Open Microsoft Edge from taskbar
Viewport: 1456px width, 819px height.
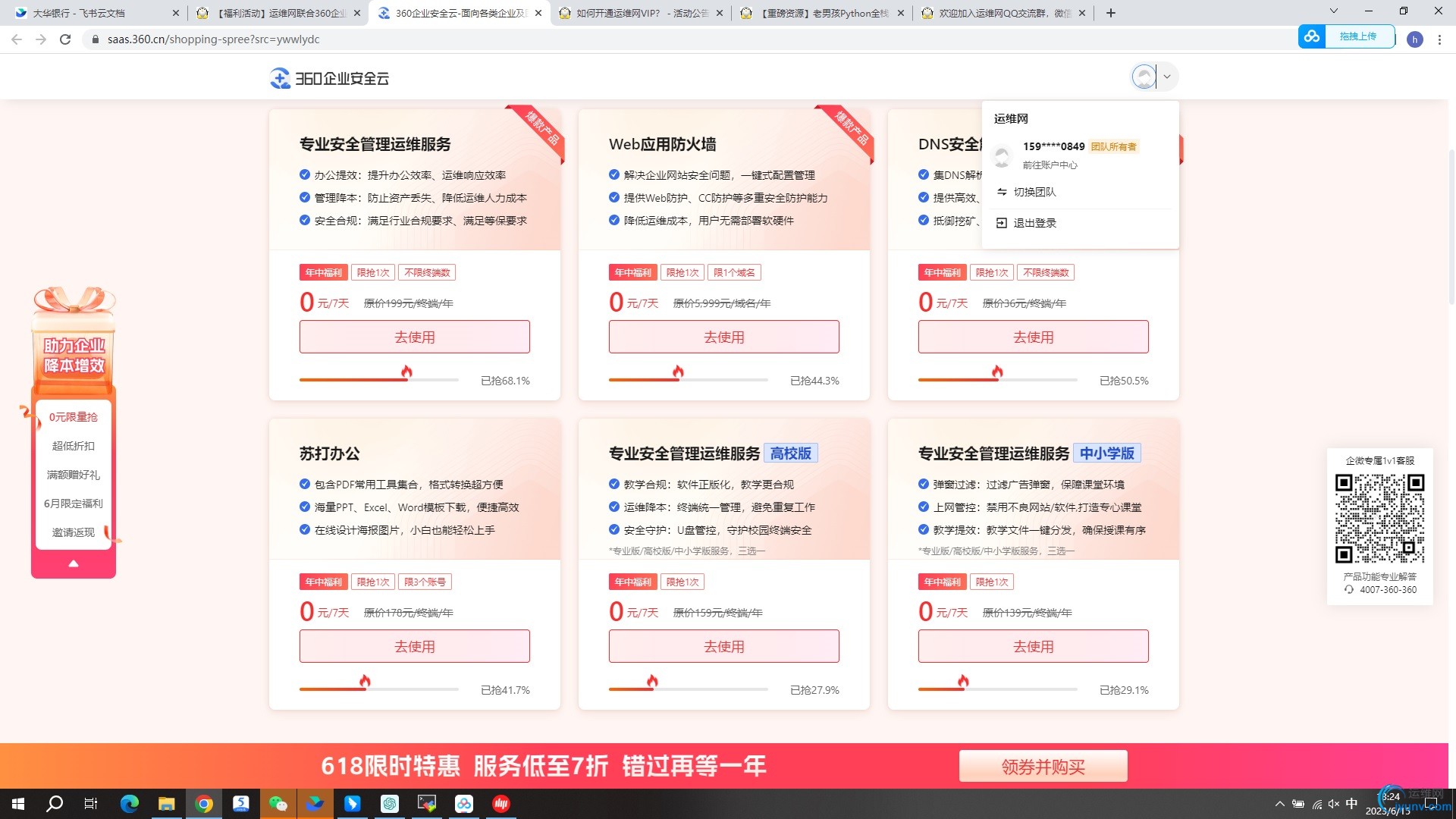pos(130,804)
